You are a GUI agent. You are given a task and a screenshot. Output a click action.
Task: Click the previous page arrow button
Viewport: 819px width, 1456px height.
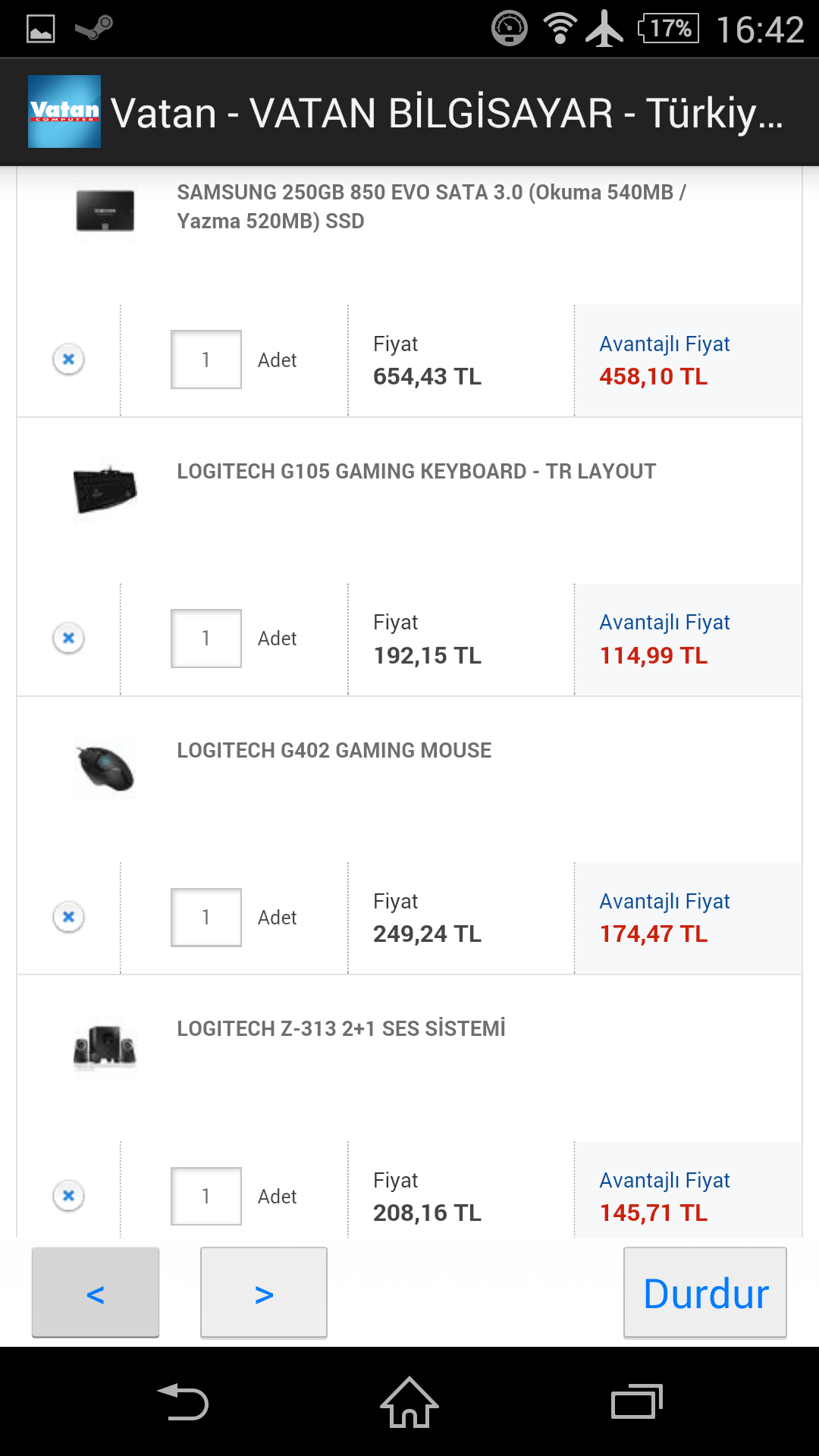pyautogui.click(x=96, y=1293)
